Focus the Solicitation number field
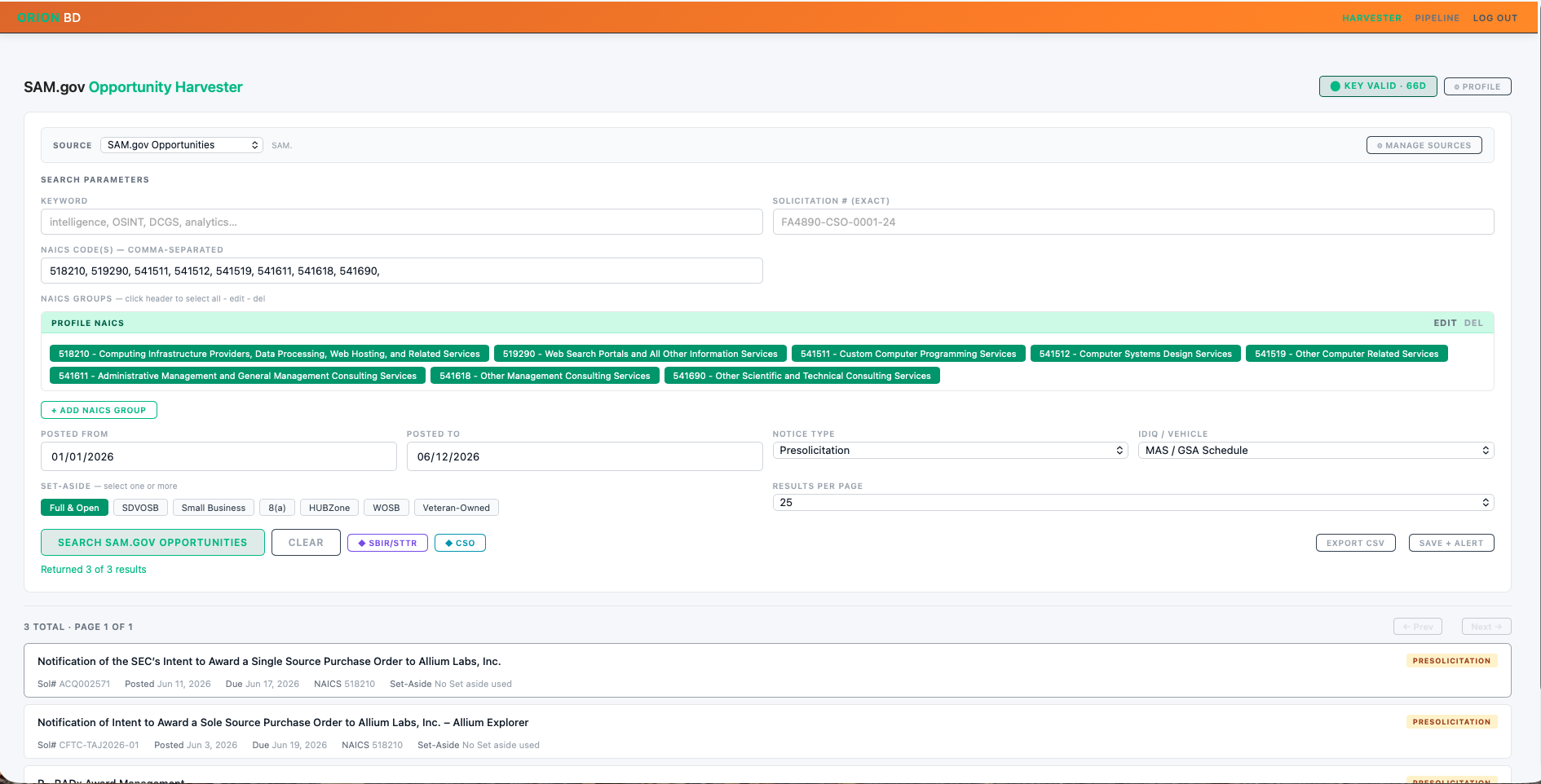This screenshot has width=1541, height=784. pyautogui.click(x=1133, y=222)
